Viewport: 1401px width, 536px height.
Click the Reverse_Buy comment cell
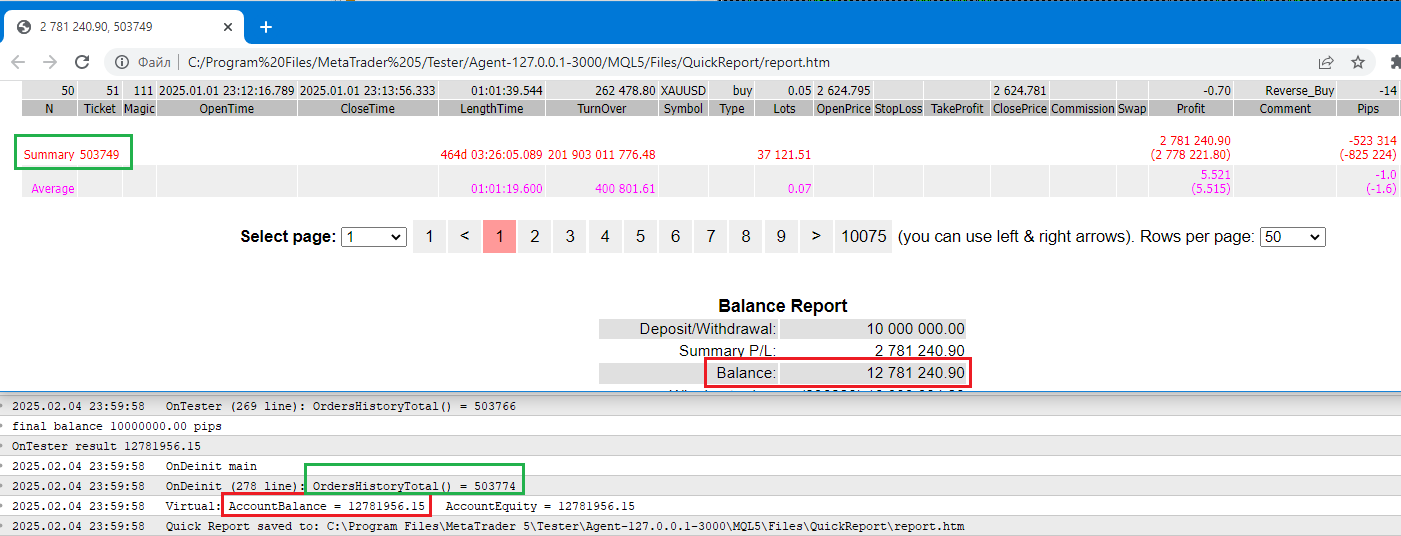coord(1285,90)
